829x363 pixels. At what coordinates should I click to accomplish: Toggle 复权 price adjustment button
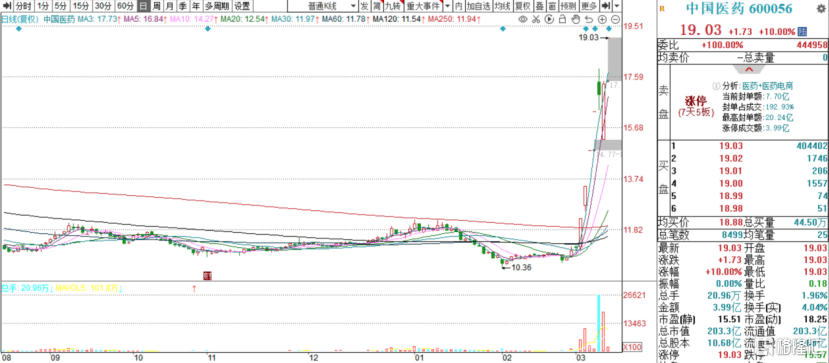click(x=522, y=6)
